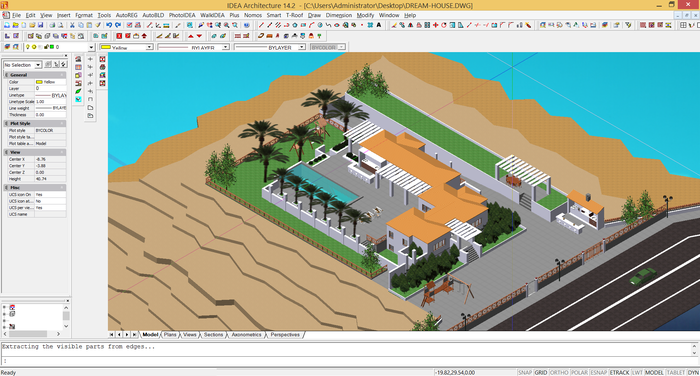The height and width of the screenshot is (376, 700).
Task: Open the Yellow color dropdown
Action: point(149,47)
